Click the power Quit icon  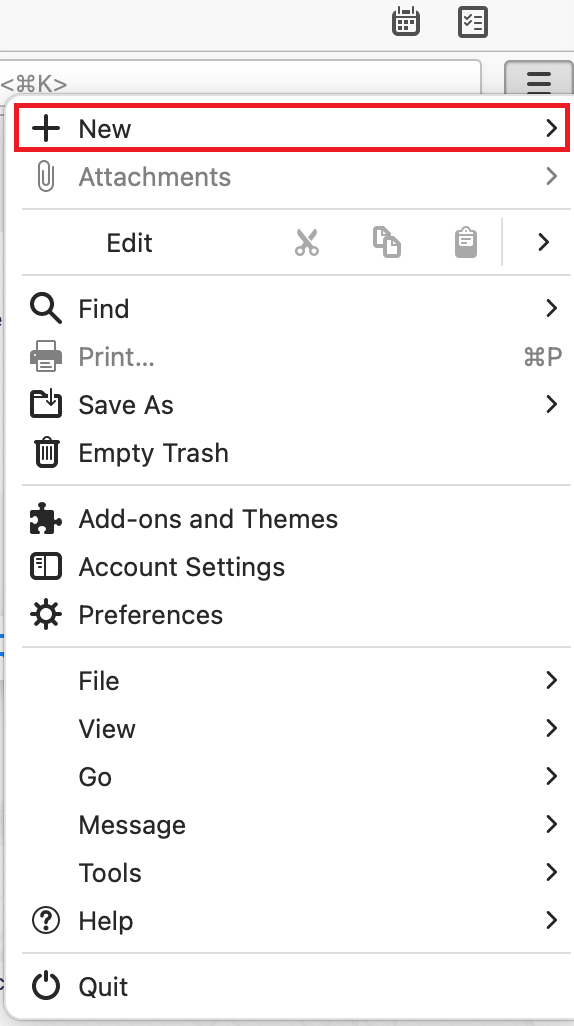coord(46,987)
